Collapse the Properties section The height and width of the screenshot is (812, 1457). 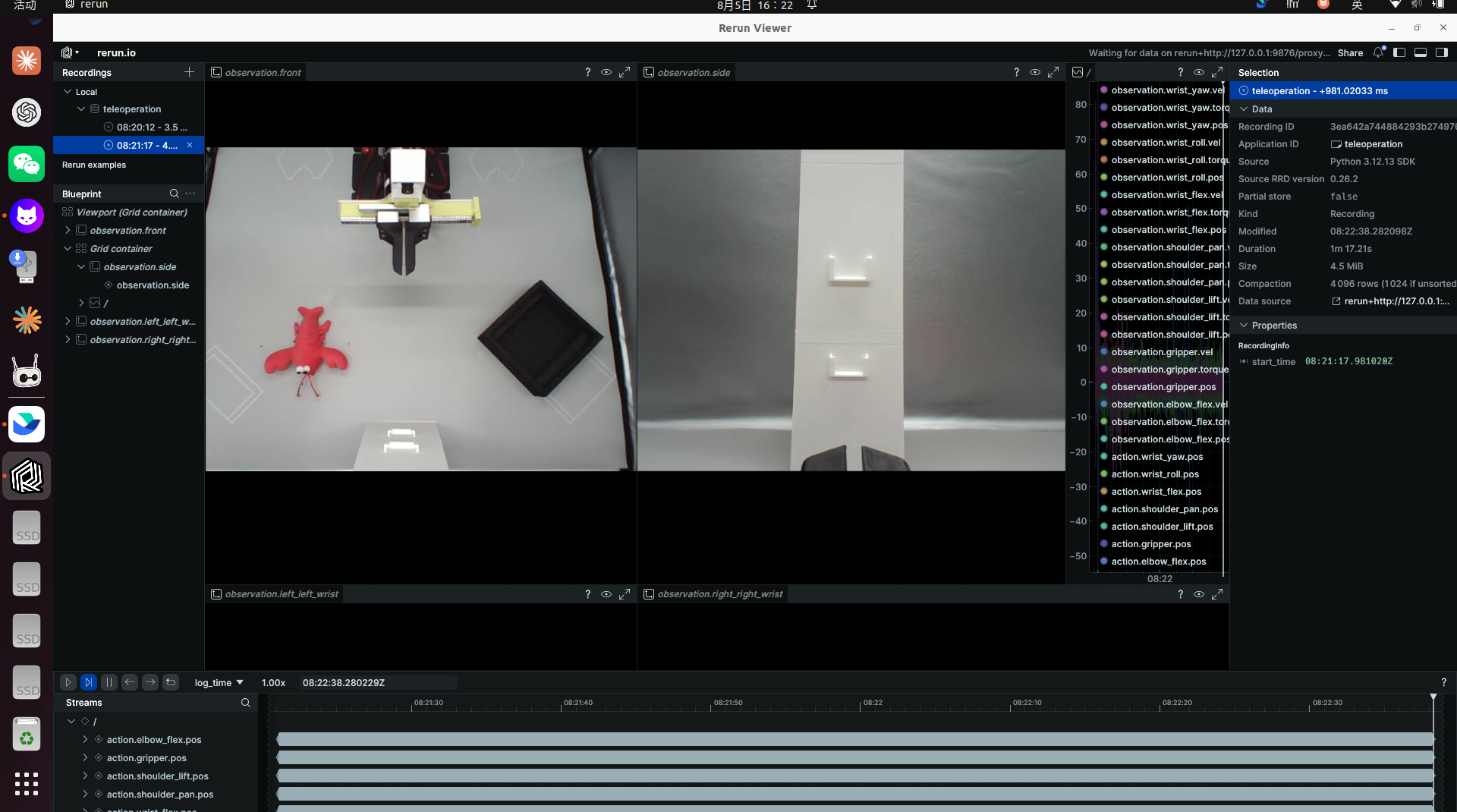coord(1244,325)
